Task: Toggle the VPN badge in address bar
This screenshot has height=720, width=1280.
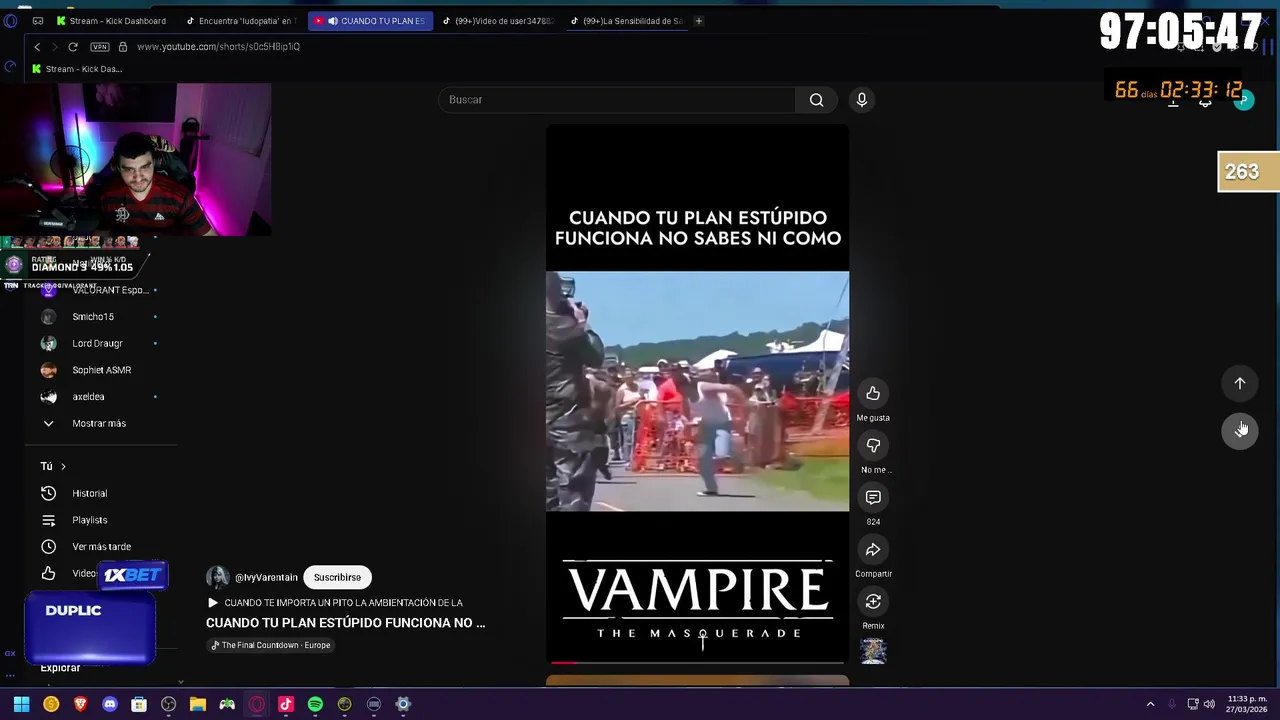Action: pos(100,47)
